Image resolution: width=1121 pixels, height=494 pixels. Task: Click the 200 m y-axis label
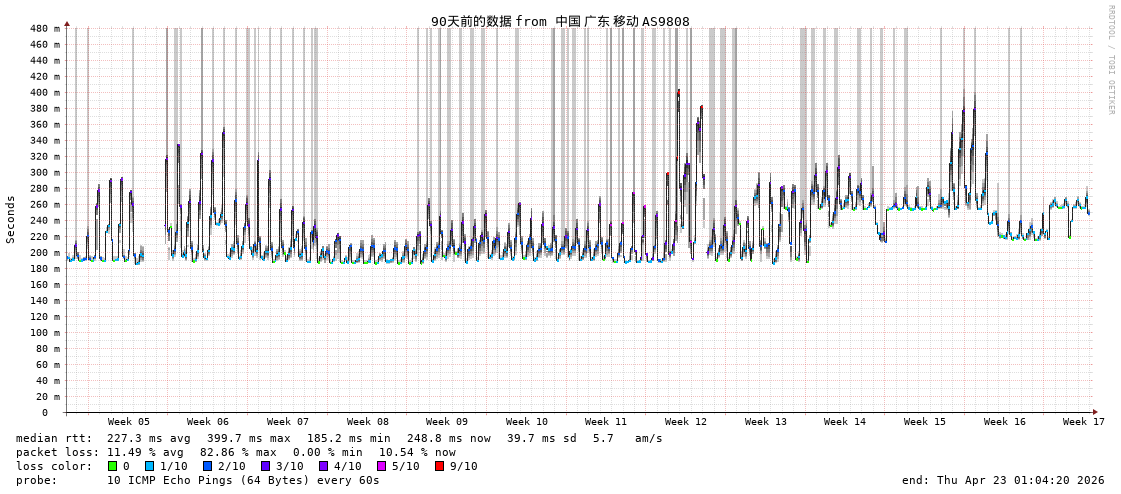pos(44,252)
